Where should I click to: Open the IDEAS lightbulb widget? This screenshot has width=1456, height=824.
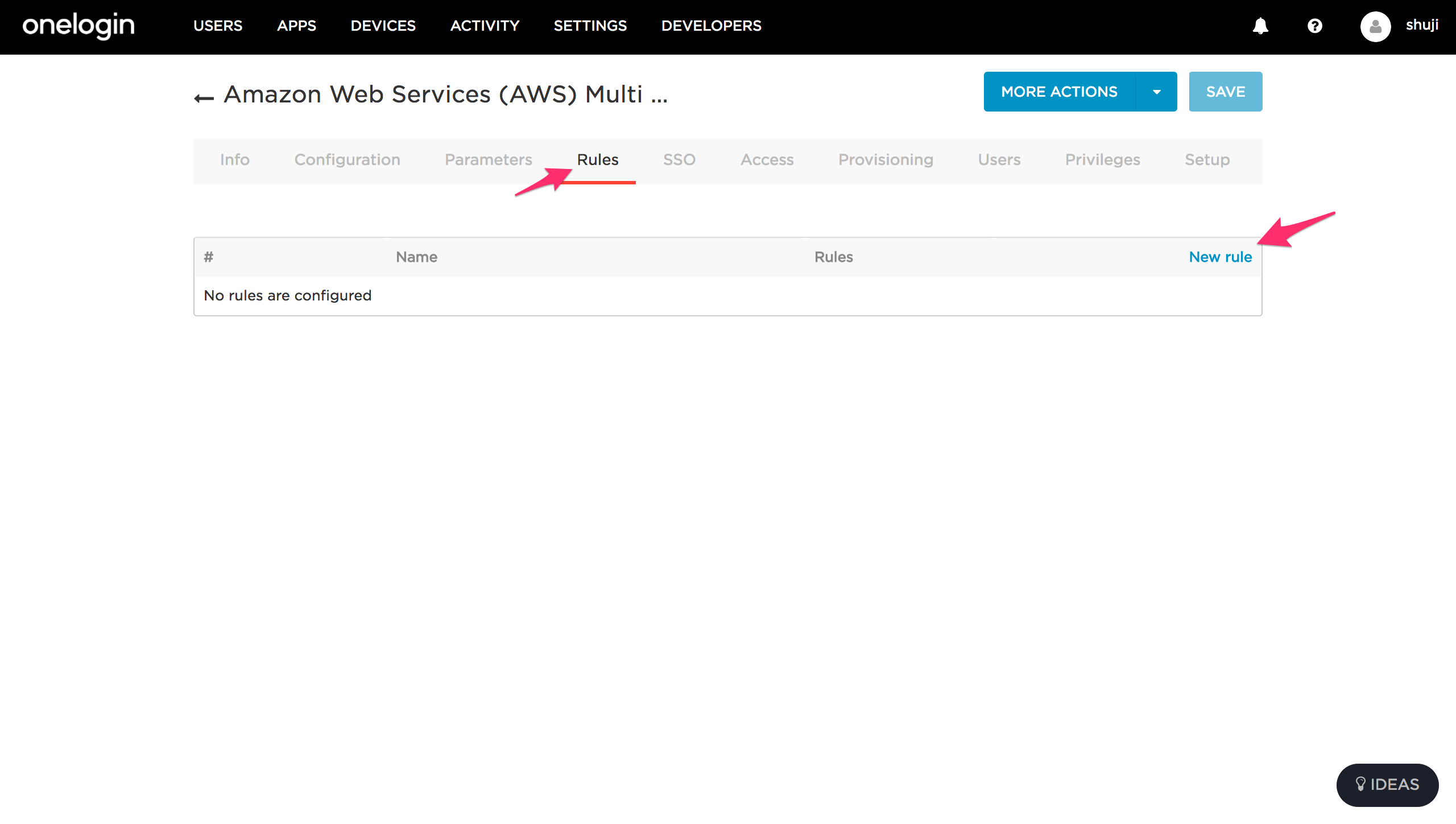1387,785
